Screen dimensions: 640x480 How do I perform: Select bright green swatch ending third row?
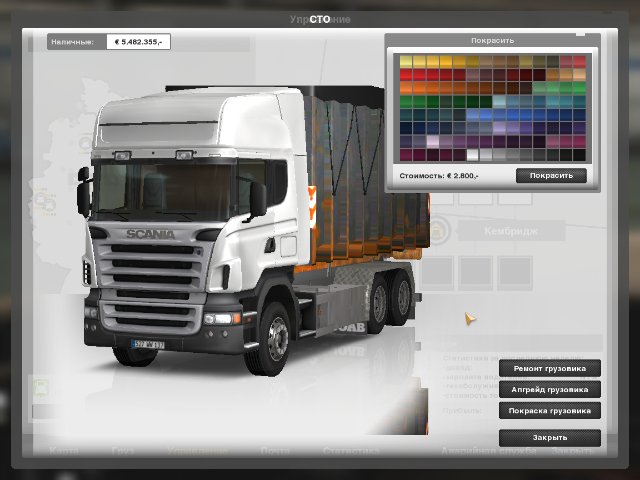[x=579, y=88]
